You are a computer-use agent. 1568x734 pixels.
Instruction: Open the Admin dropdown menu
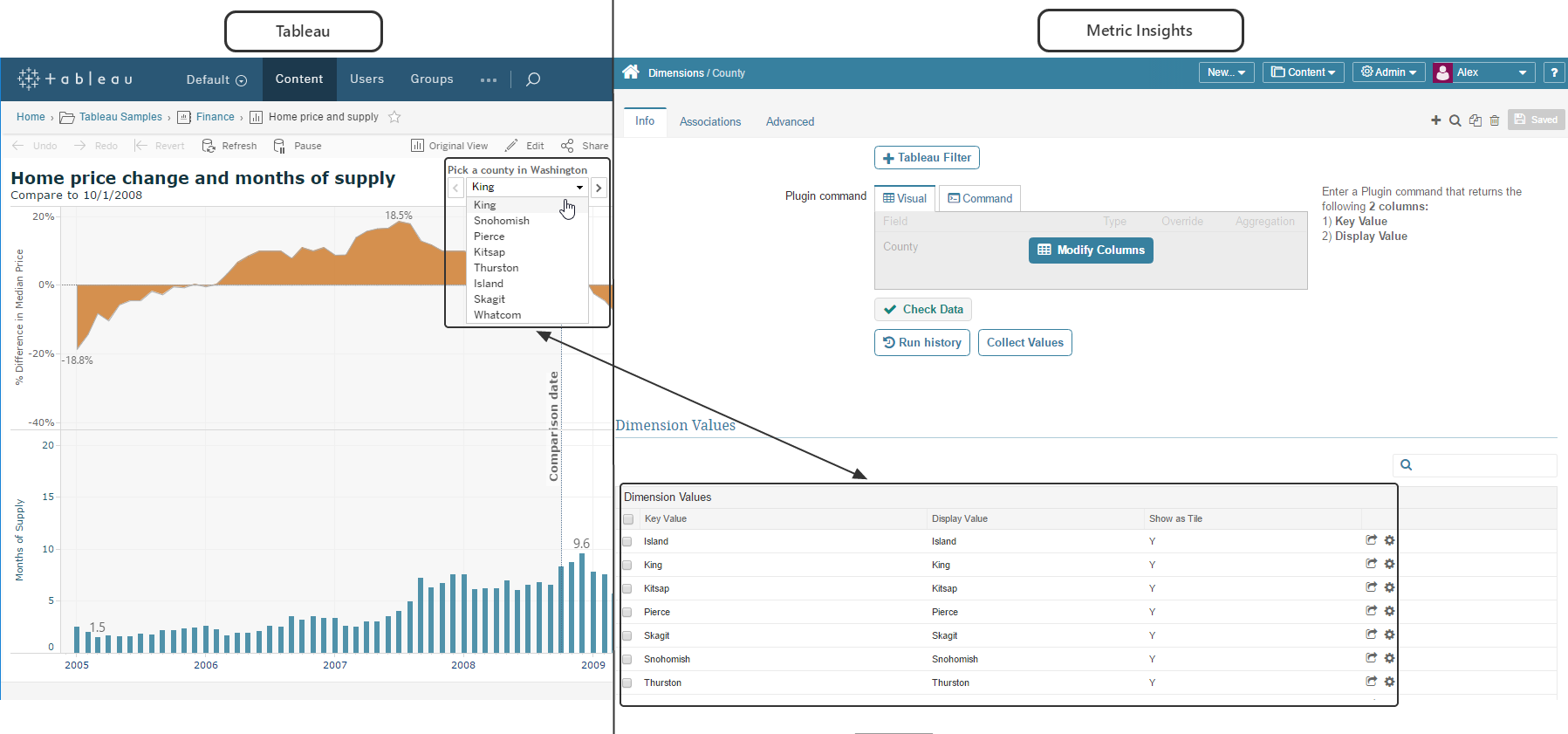[x=1388, y=72]
